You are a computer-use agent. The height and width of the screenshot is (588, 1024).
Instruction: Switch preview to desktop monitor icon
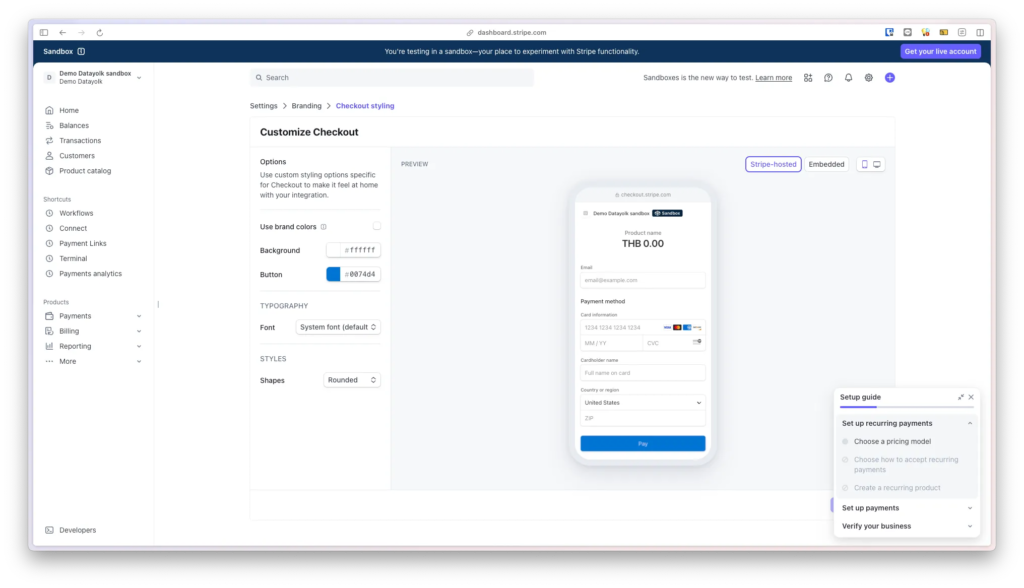point(877,165)
